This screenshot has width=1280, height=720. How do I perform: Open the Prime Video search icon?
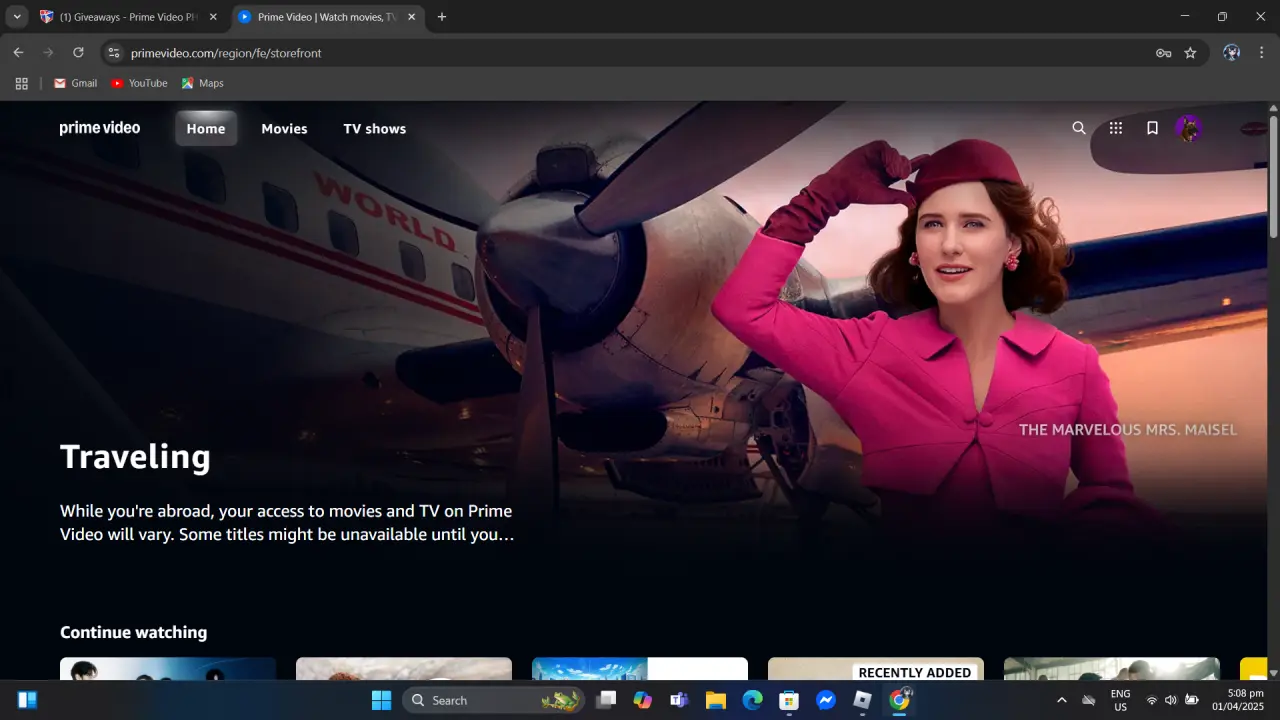point(1078,128)
